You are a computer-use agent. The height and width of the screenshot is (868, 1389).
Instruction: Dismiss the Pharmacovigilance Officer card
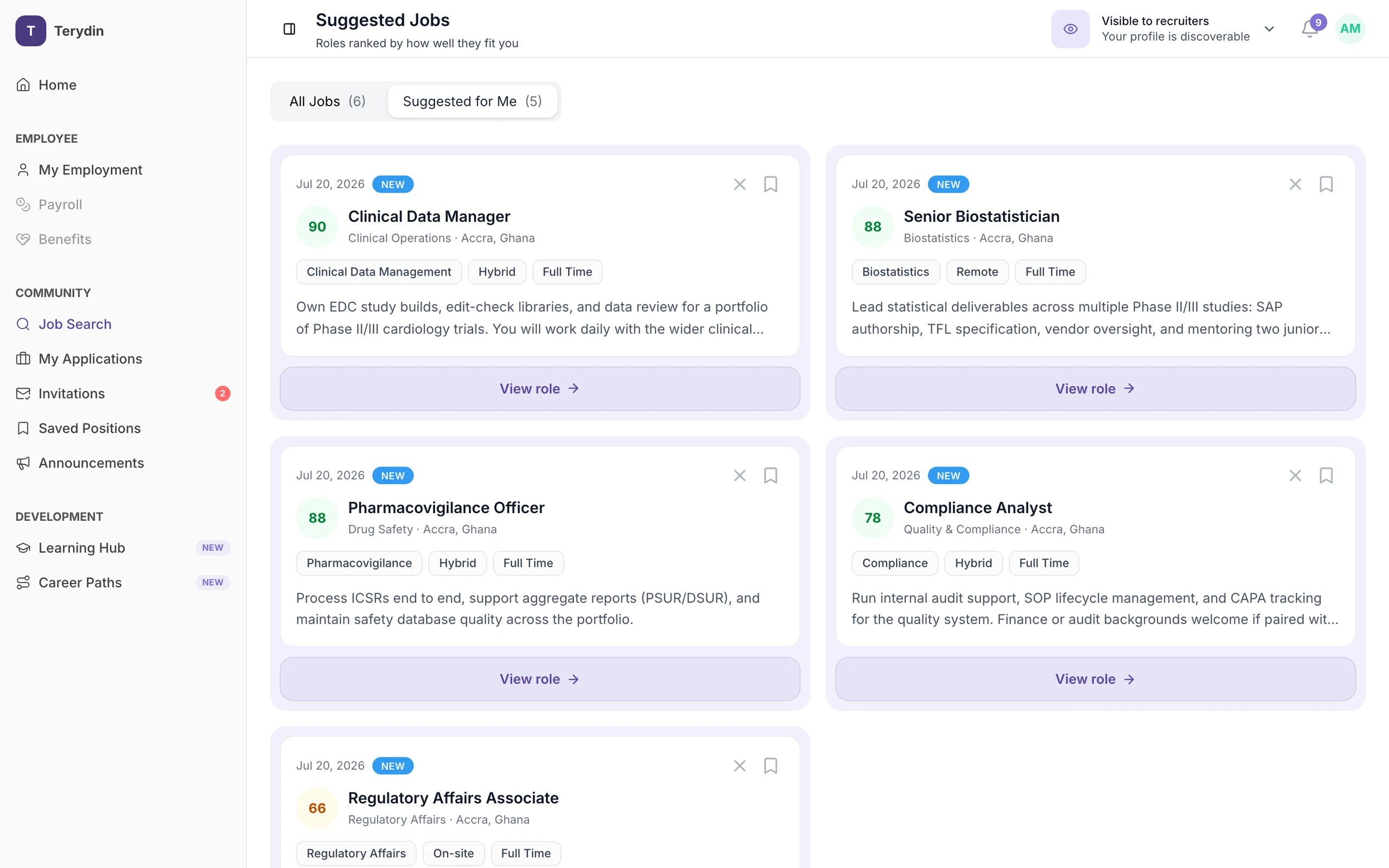740,475
